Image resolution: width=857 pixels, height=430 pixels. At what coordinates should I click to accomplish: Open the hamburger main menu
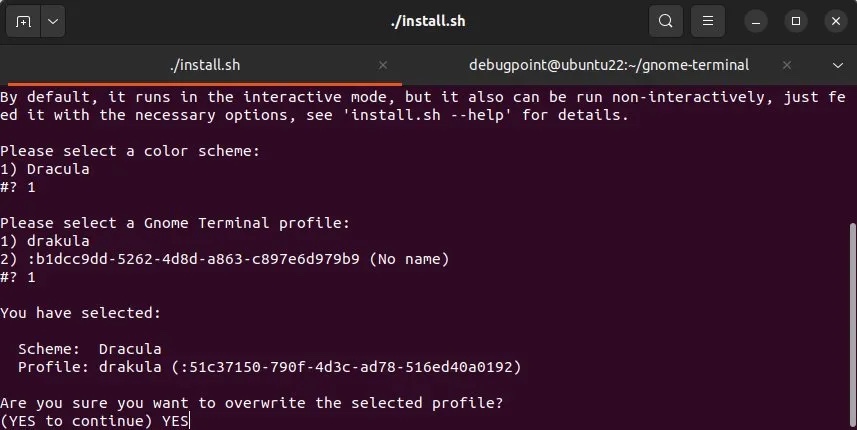[x=707, y=20]
